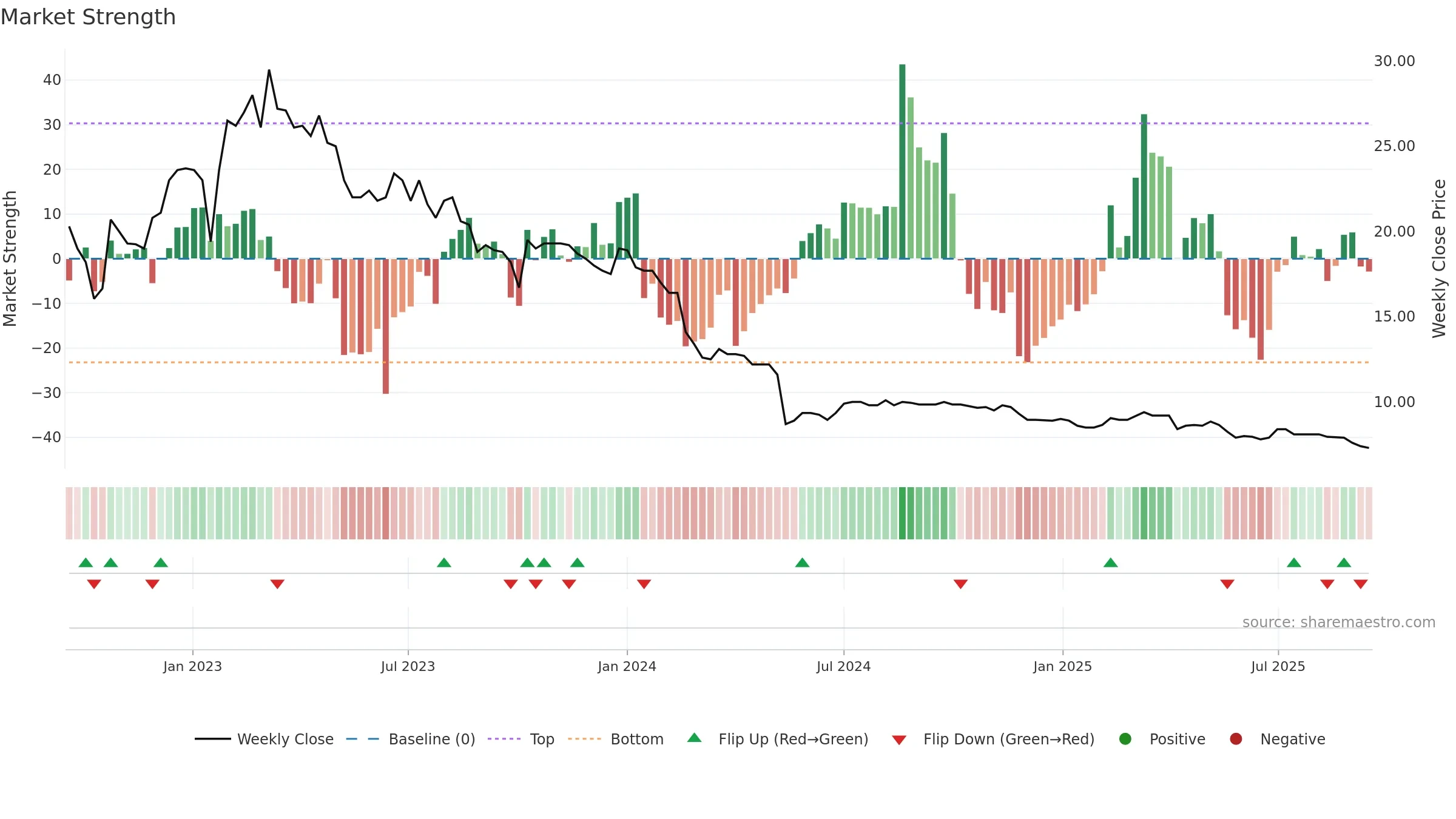Click the darkest green heatmap strip cell

click(x=902, y=513)
